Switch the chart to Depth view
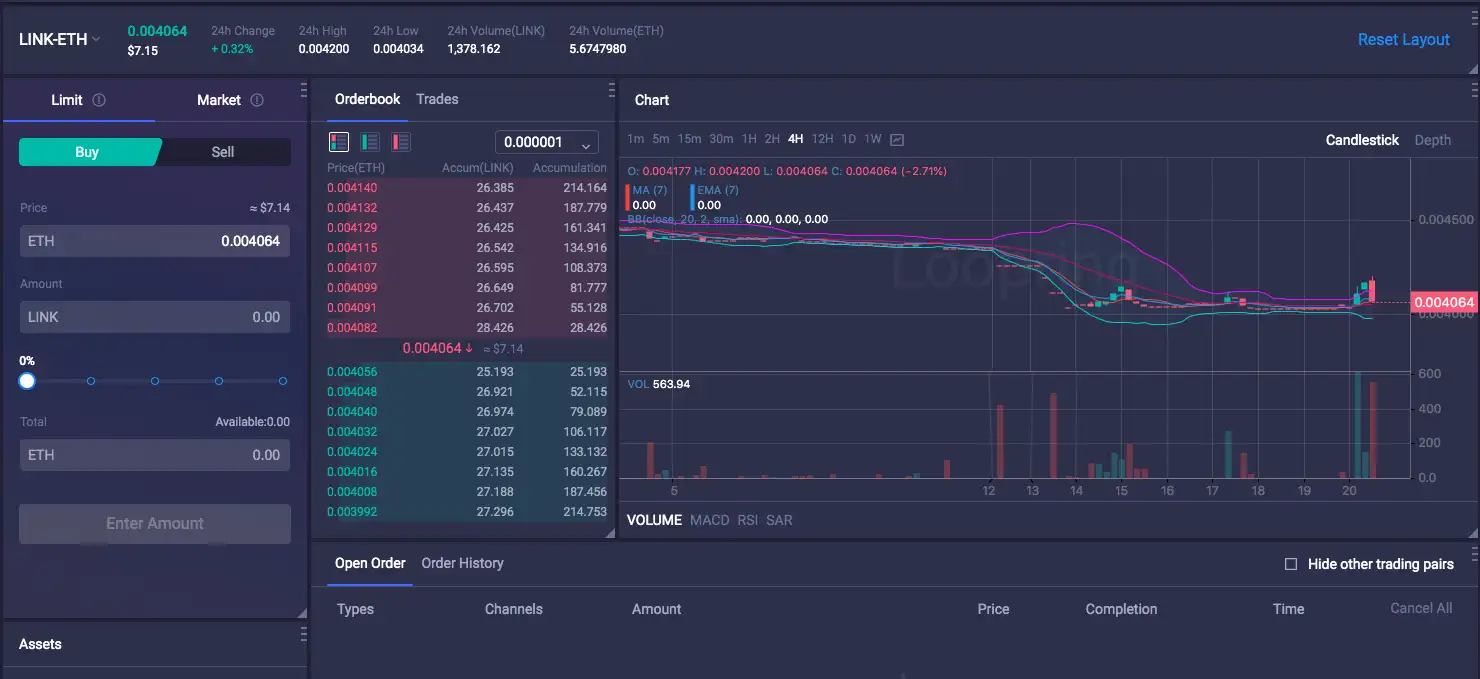Screen dimensions: 1480x679 1432,140
